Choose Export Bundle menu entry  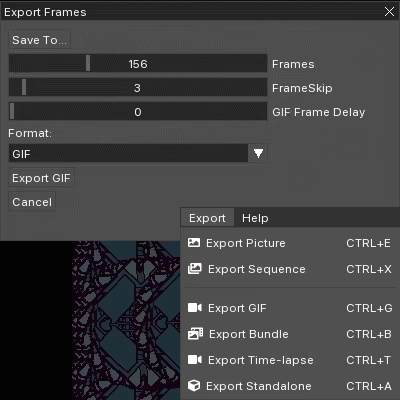[290, 334]
